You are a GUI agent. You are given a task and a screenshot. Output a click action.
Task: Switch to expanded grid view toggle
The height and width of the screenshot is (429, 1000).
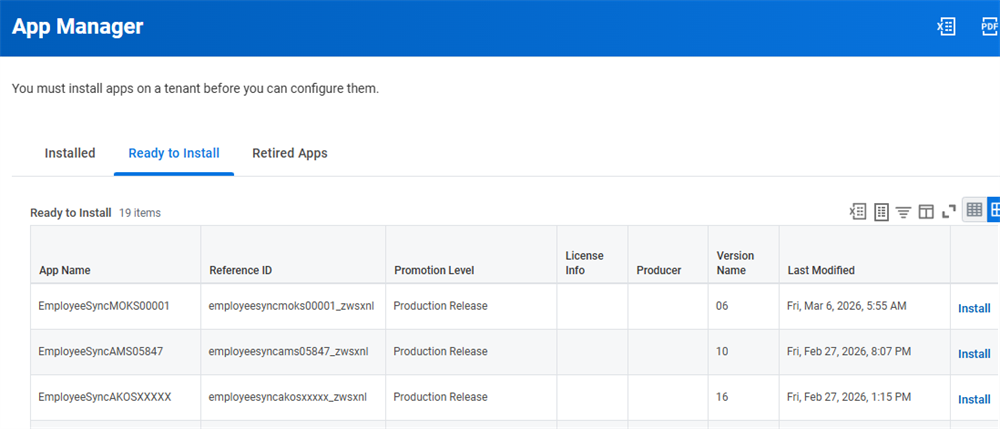point(994,210)
